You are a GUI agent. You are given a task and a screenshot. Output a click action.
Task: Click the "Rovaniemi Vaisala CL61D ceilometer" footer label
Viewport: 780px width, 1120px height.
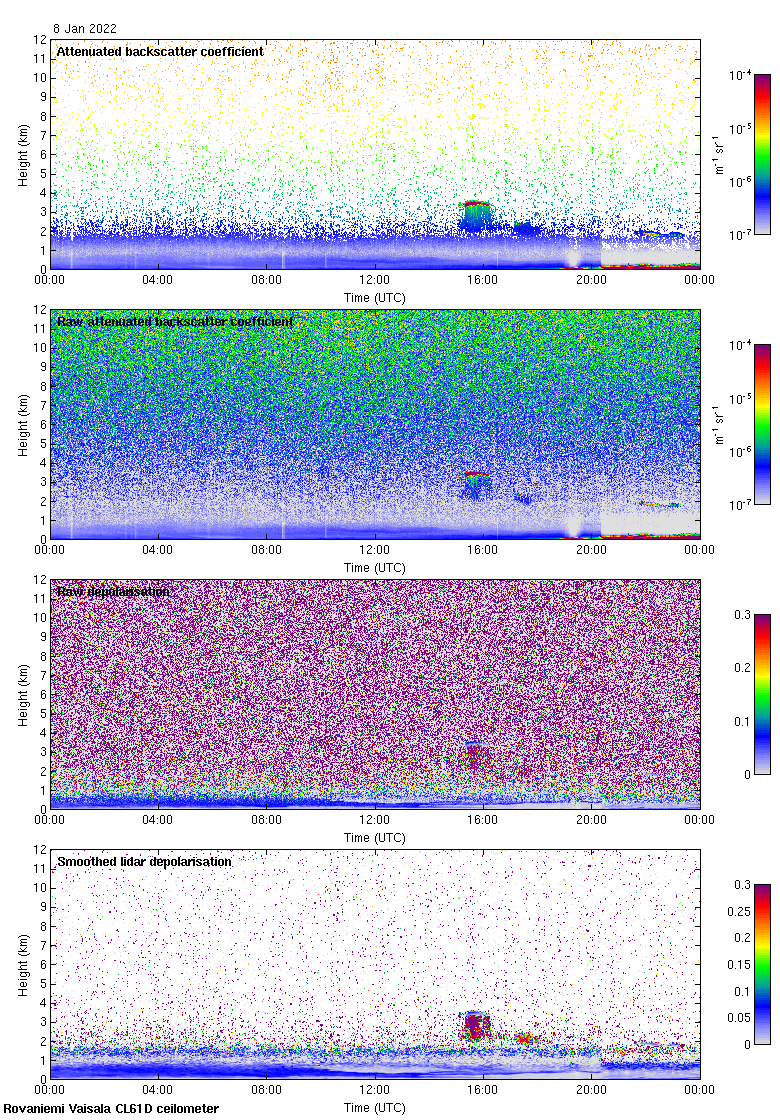(x=111, y=1109)
